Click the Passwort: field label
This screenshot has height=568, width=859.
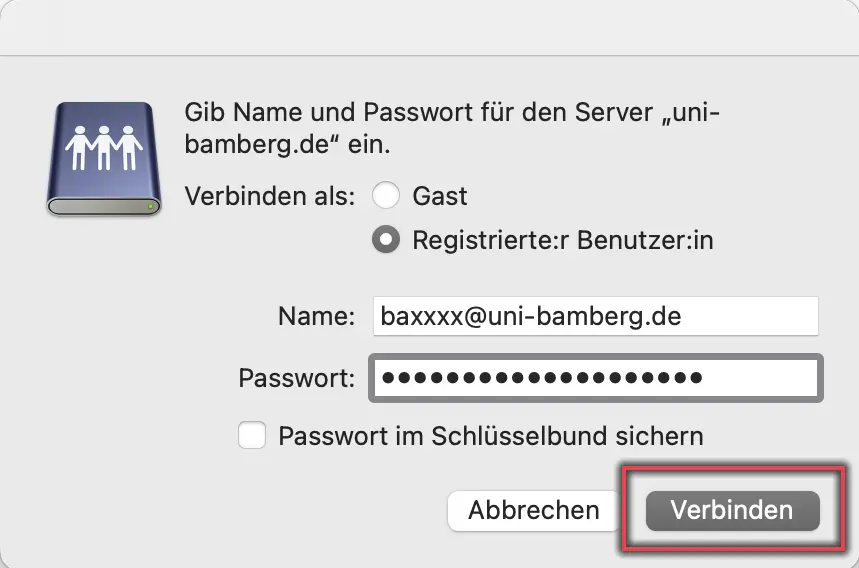[x=296, y=378]
